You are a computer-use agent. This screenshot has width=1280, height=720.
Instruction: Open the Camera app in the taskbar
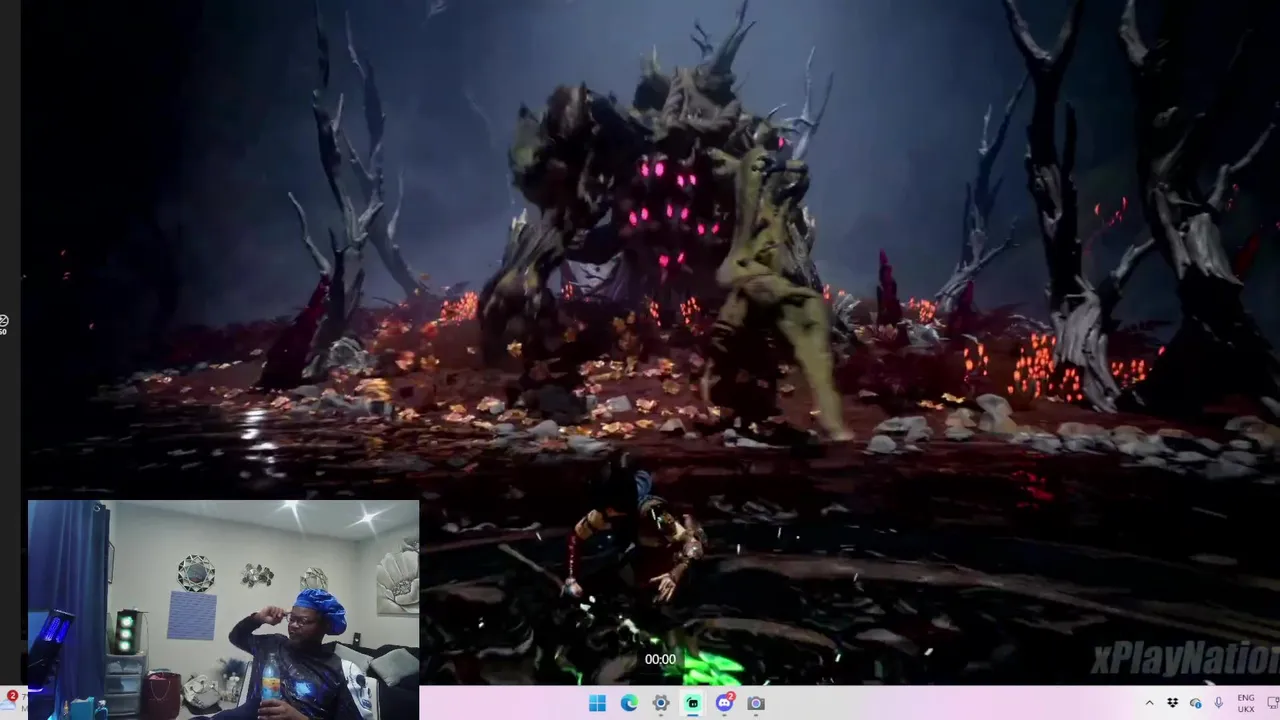pyautogui.click(x=756, y=703)
